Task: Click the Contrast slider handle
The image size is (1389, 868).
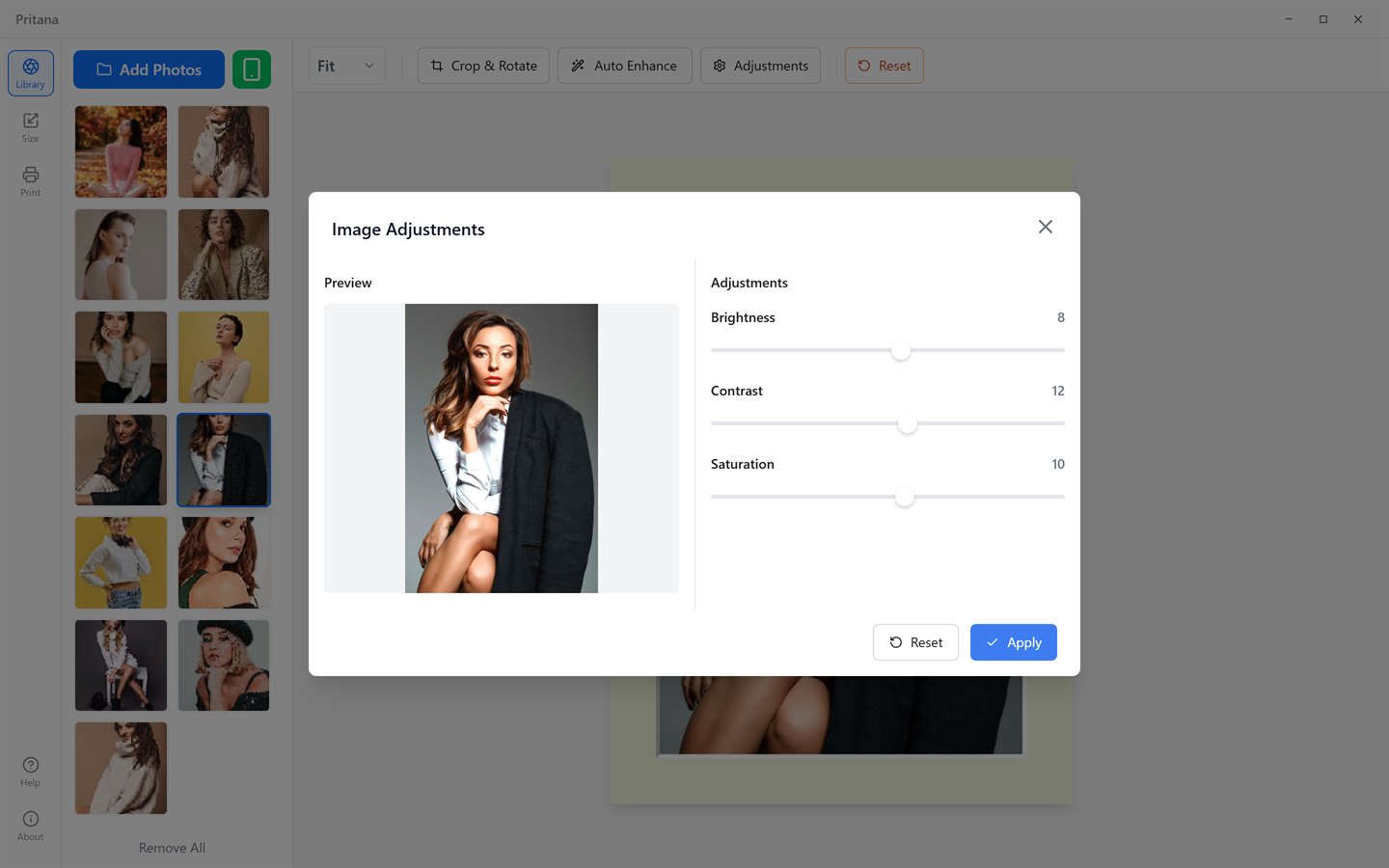Action: (x=908, y=423)
